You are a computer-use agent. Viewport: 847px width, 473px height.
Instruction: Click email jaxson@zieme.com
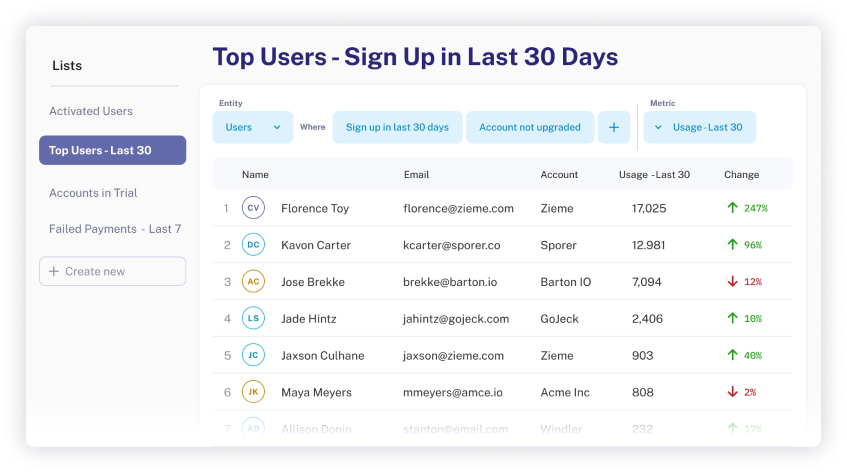[x=453, y=355]
